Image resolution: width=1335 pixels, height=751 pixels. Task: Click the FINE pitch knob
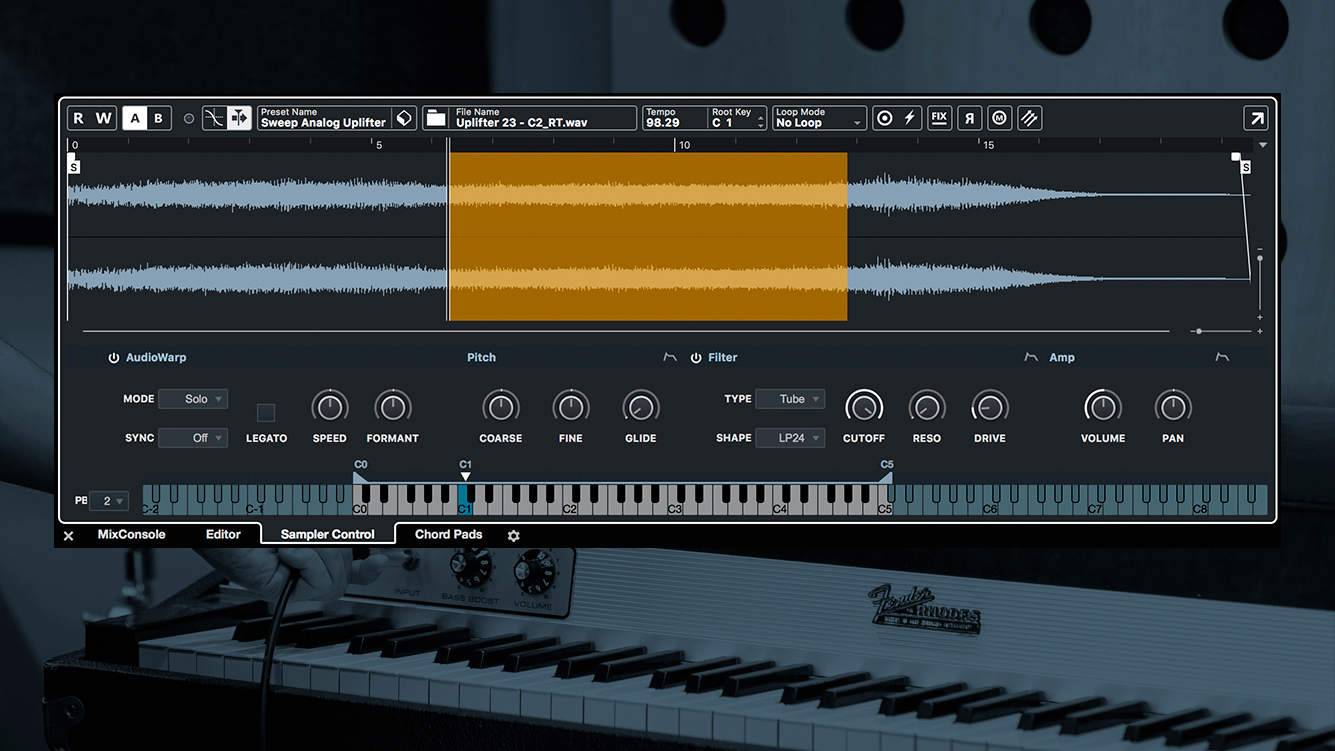[571, 407]
